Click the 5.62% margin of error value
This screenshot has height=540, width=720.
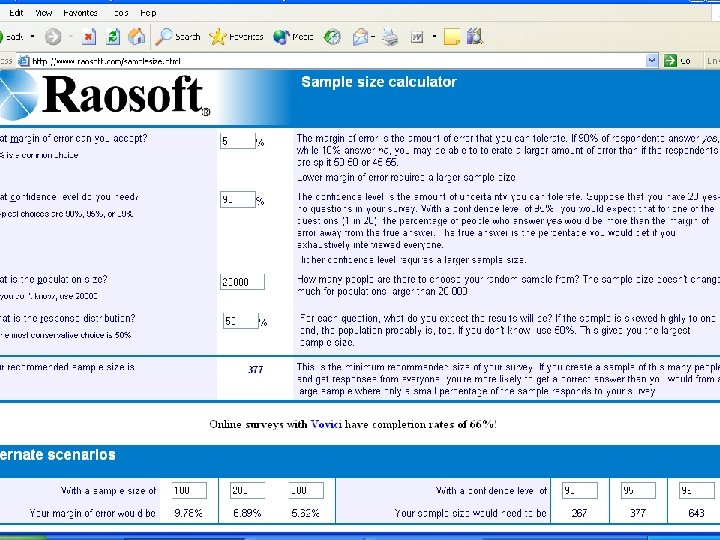pyautogui.click(x=305, y=513)
